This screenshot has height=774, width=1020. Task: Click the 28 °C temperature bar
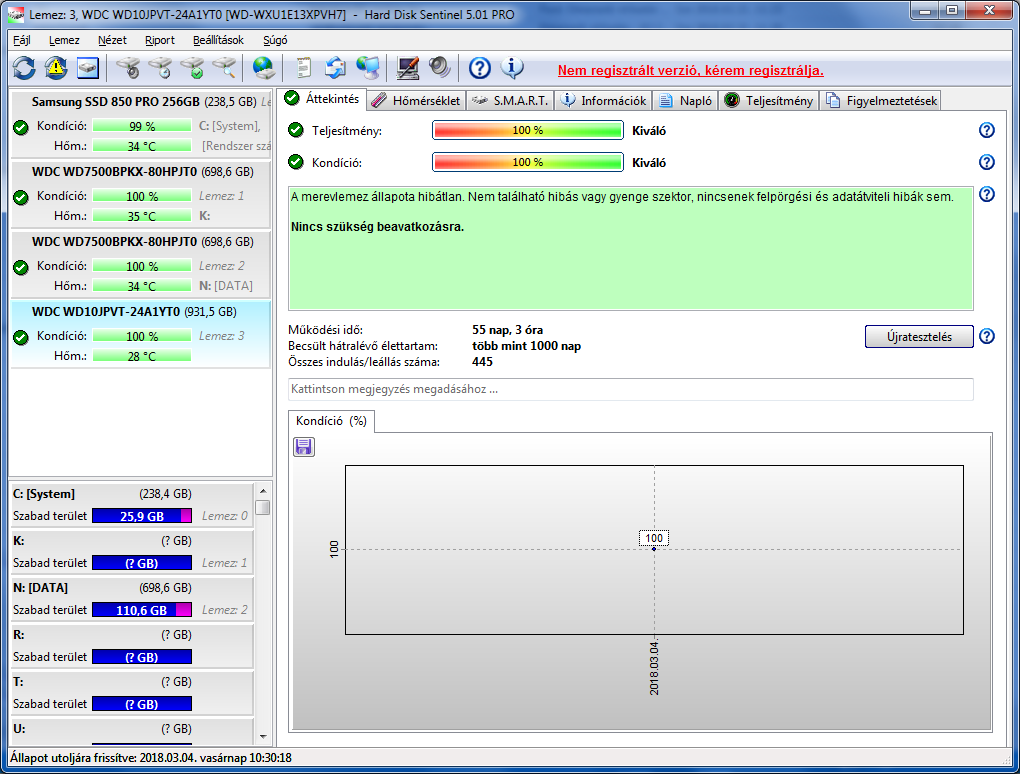click(142, 356)
